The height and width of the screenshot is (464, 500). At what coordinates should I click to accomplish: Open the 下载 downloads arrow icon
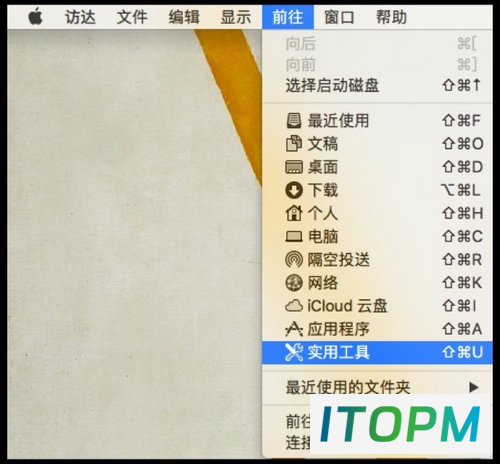294,190
